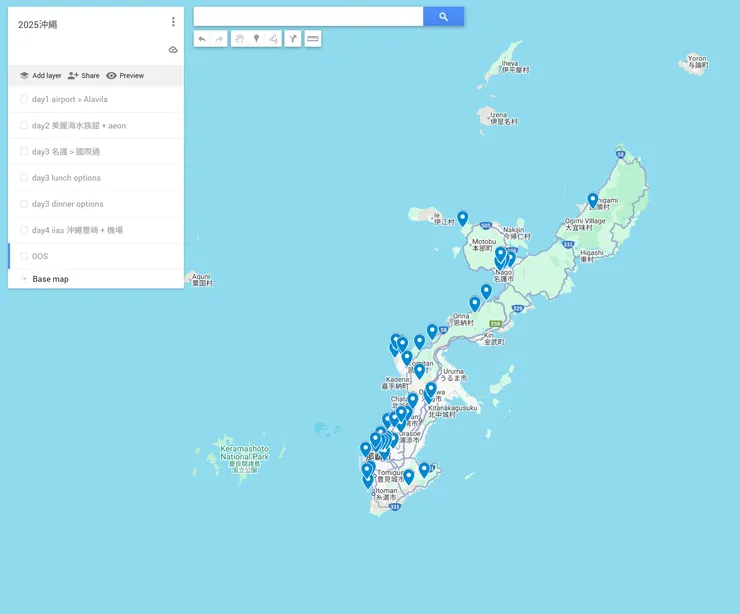Click the Ogimi Village label
This screenshot has width=740, height=614.
[585, 224]
